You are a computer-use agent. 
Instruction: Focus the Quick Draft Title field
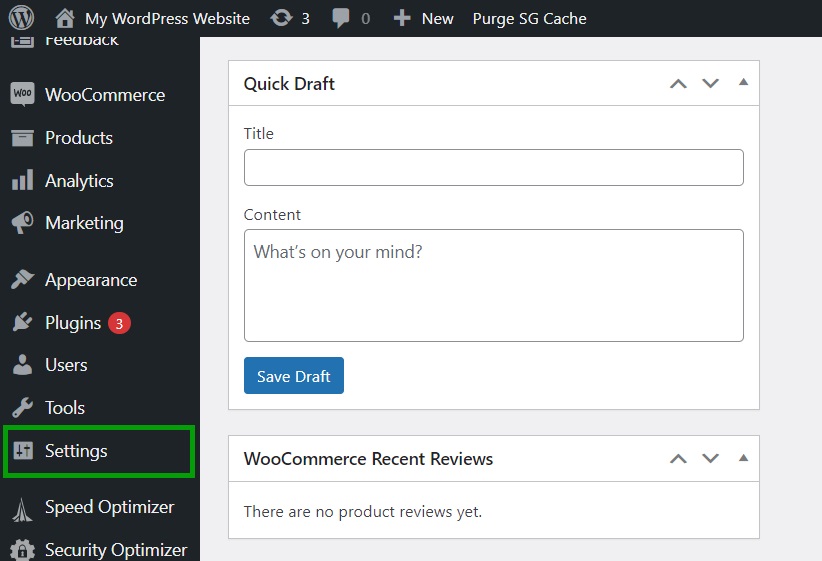point(493,167)
